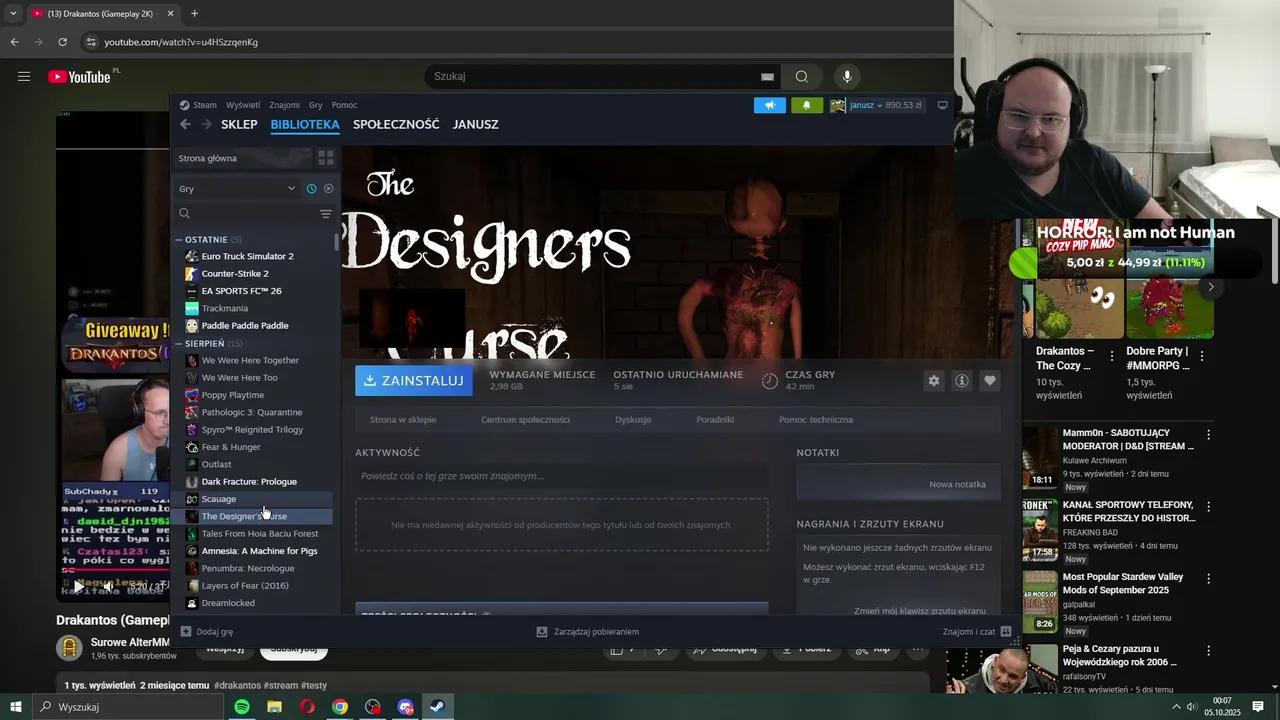1280x720 pixels.
Task: Open browser tab list chevron
Action: 13,14
